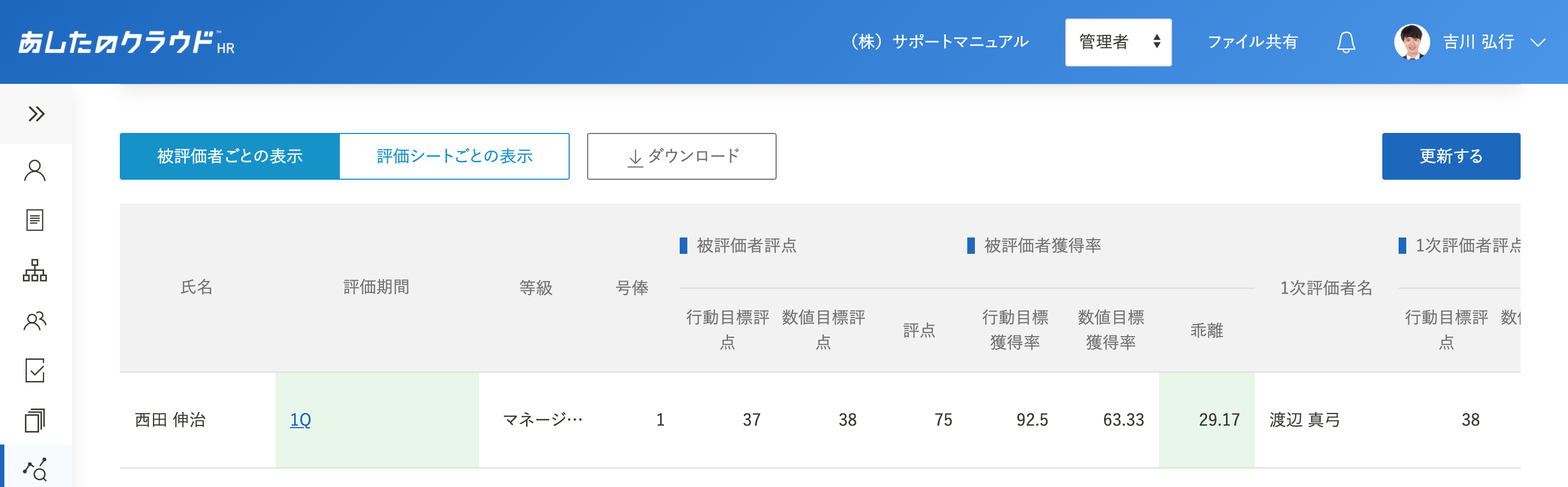Switch to 被評価者ごとの表示 tab

229,156
